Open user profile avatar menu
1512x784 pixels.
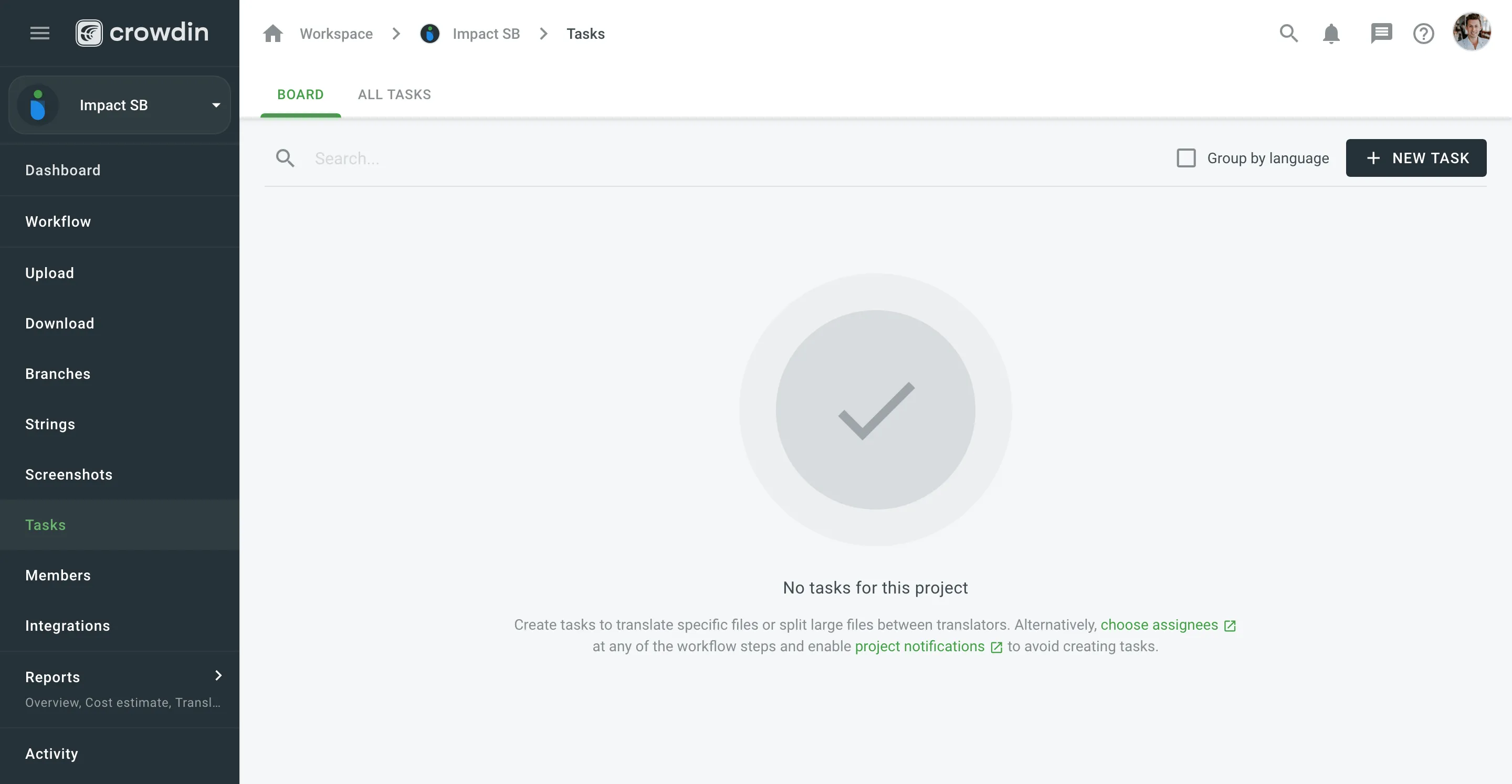click(x=1472, y=33)
